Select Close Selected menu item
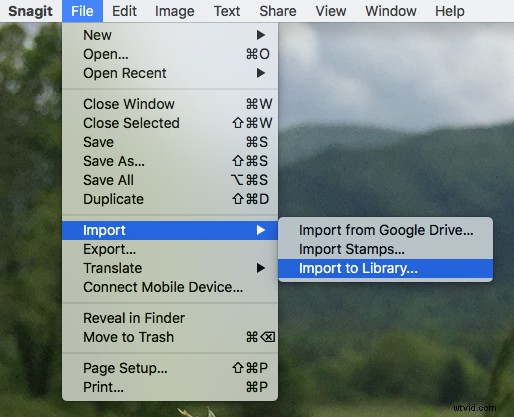The image size is (514, 417). point(170,123)
